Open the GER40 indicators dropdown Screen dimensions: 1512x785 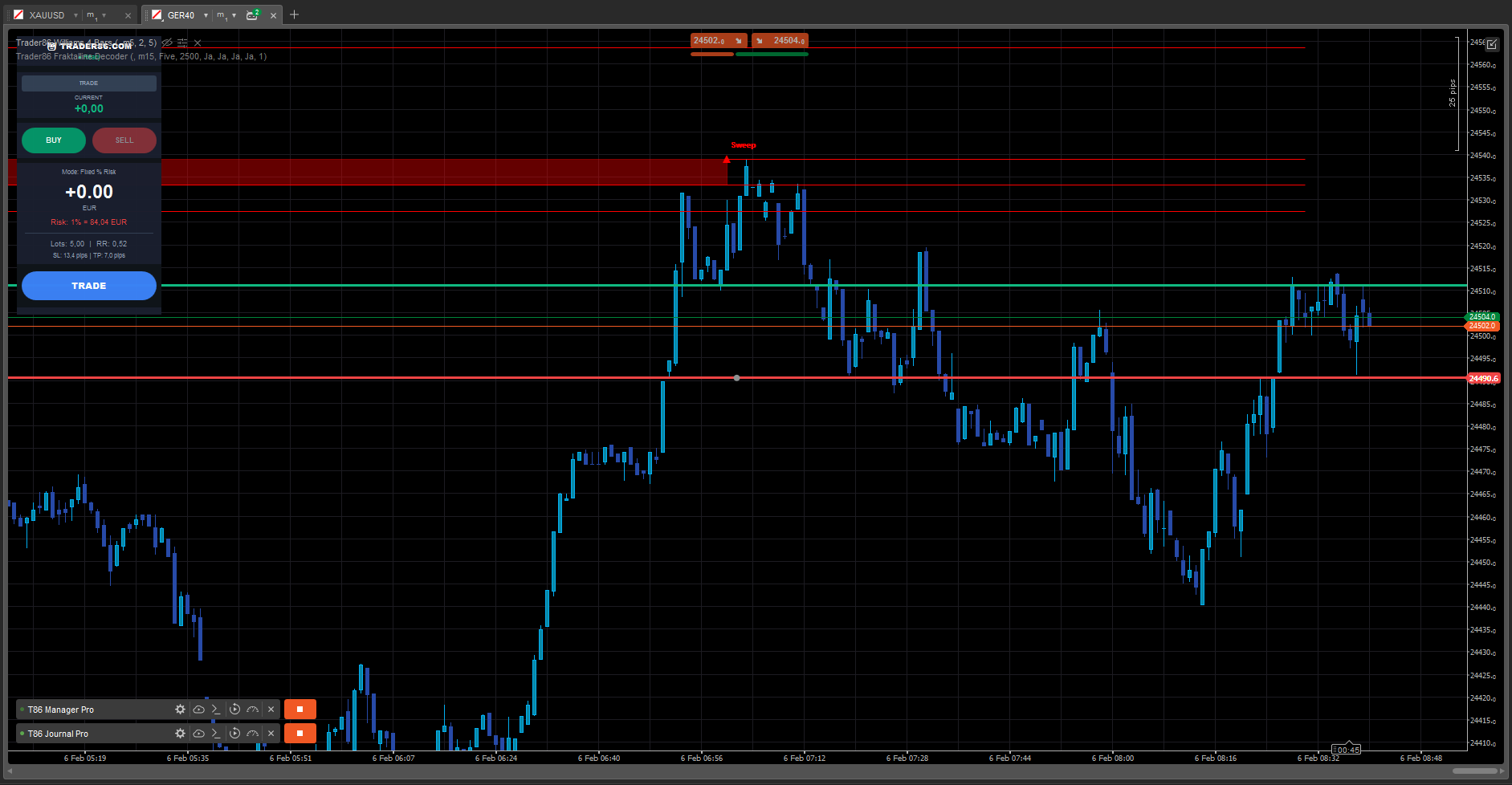point(251,14)
